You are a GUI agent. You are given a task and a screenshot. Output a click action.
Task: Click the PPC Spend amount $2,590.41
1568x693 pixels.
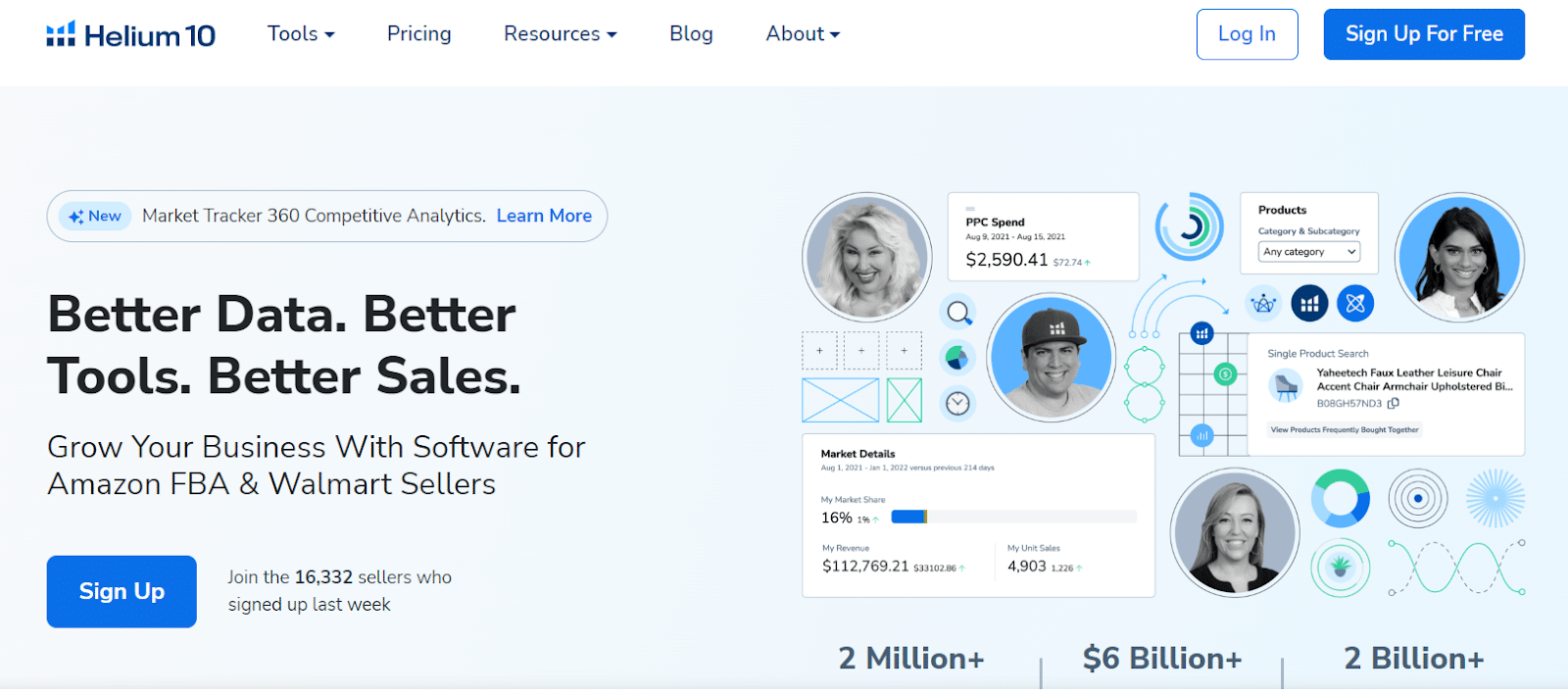click(x=1006, y=260)
